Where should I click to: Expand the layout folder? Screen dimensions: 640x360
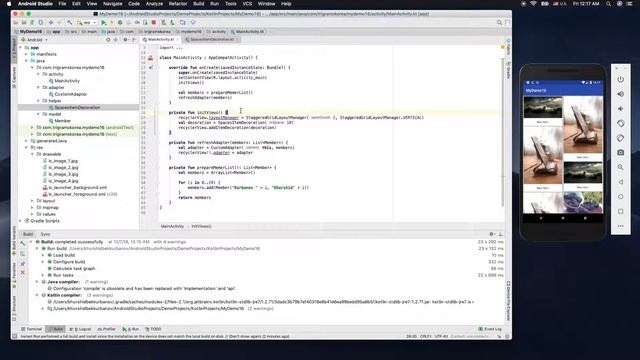tap(32, 201)
